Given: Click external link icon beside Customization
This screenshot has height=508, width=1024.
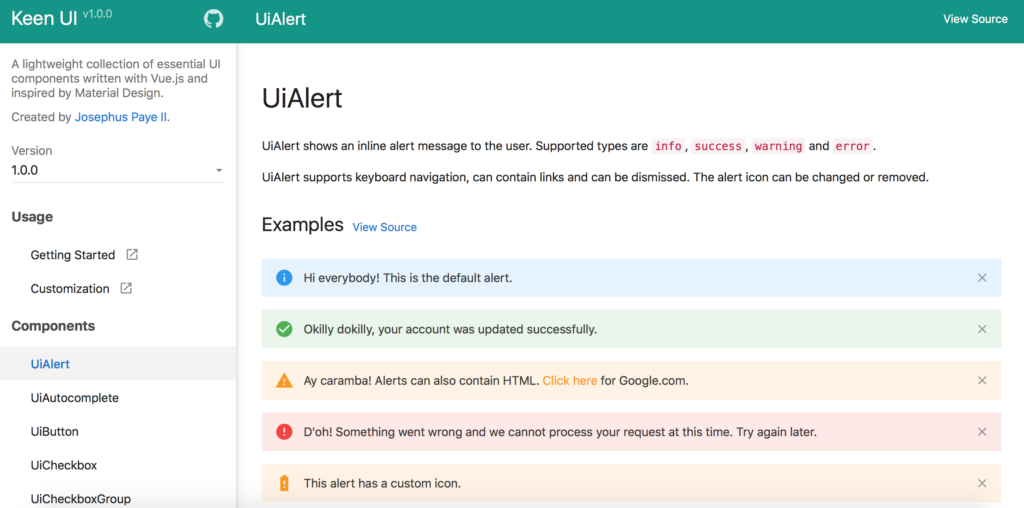Looking at the screenshot, I should [x=126, y=289].
